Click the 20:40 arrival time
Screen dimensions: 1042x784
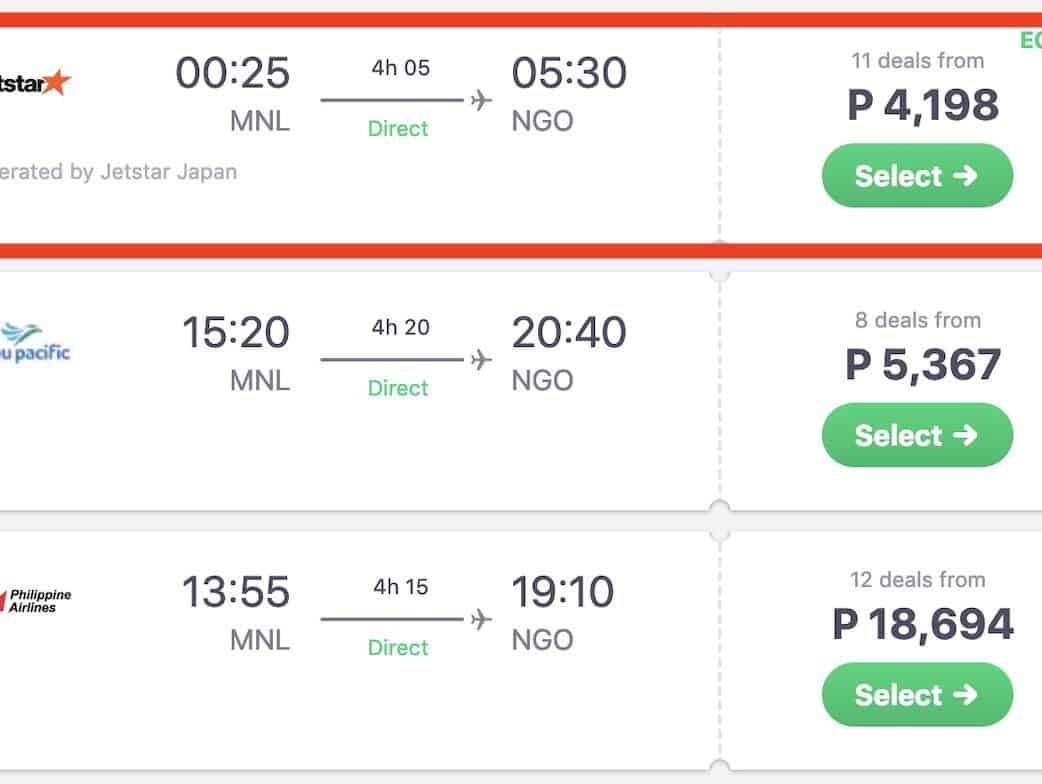coord(569,333)
